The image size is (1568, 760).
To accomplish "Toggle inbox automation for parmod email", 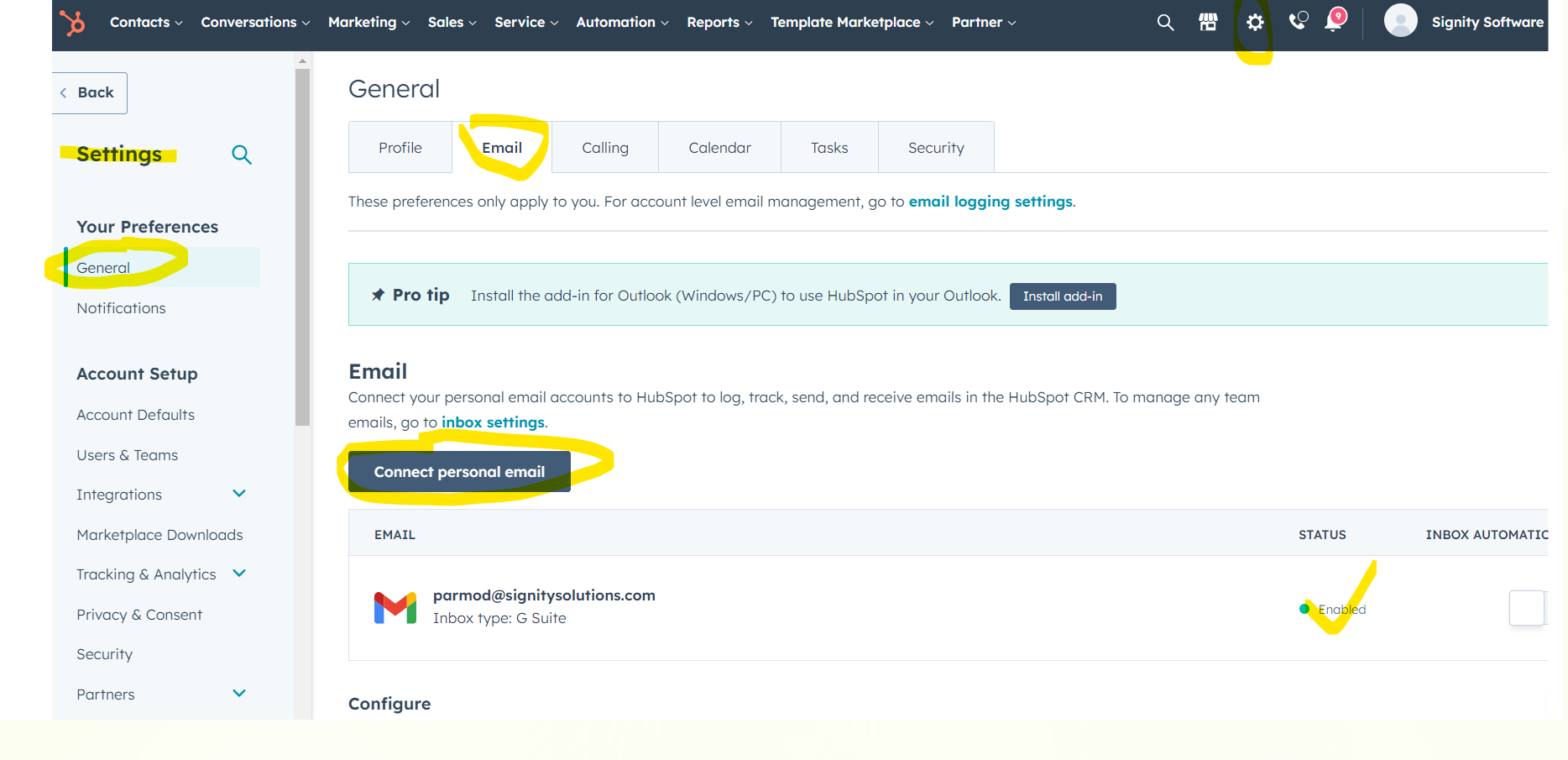I will (x=1528, y=608).
